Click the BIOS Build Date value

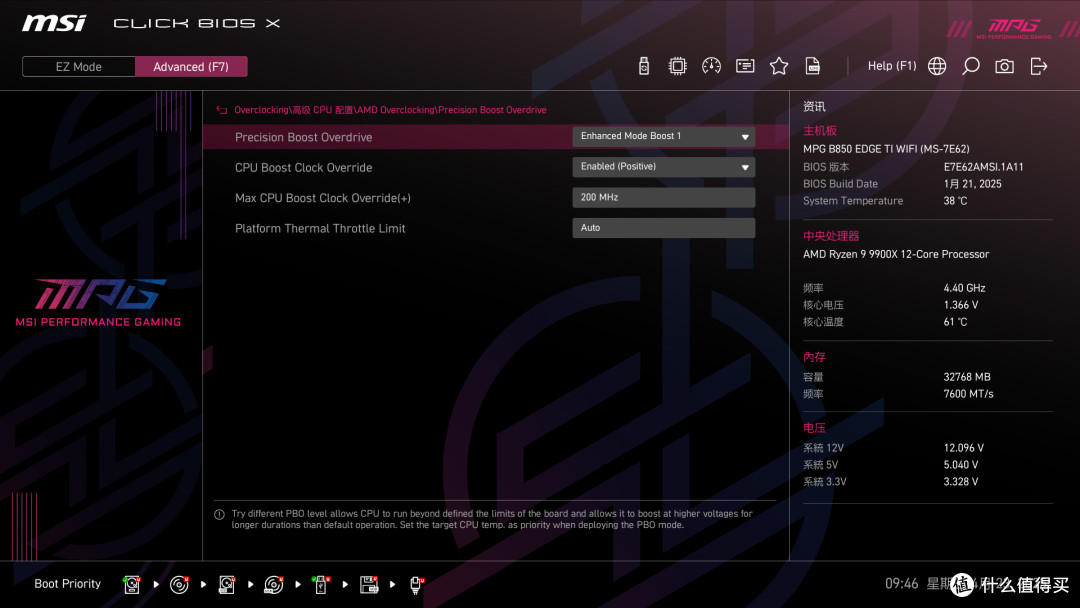click(972, 184)
